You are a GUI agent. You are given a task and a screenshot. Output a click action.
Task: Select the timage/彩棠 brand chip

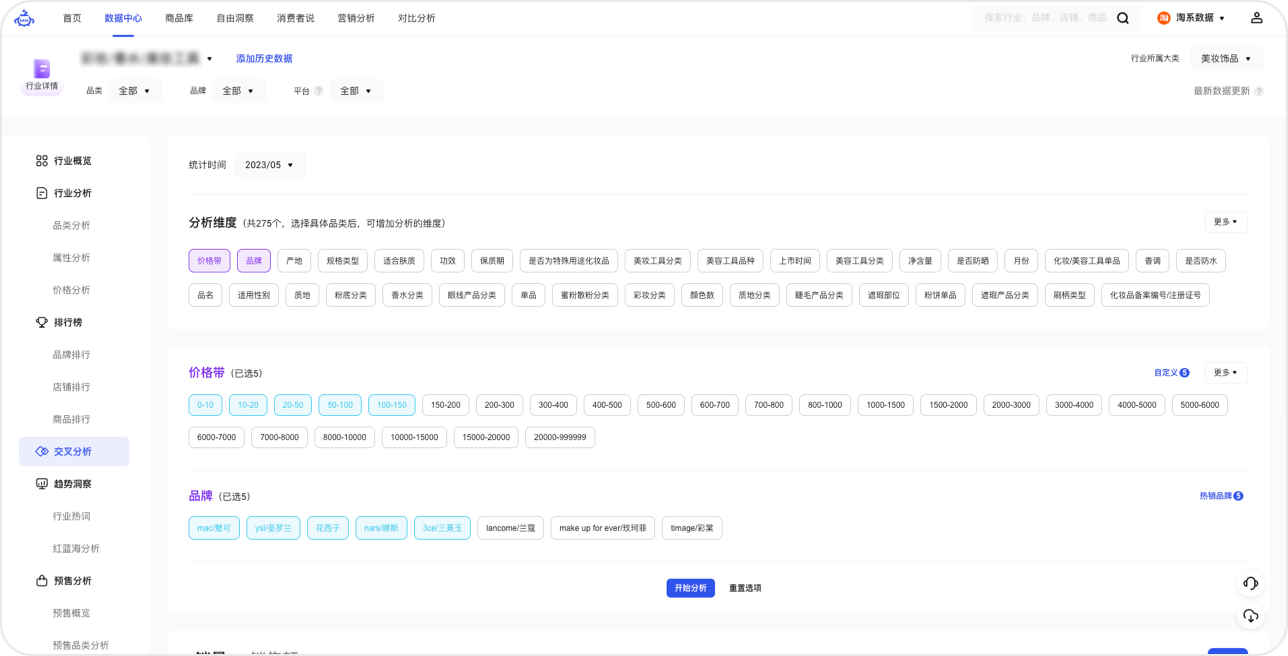(692, 528)
